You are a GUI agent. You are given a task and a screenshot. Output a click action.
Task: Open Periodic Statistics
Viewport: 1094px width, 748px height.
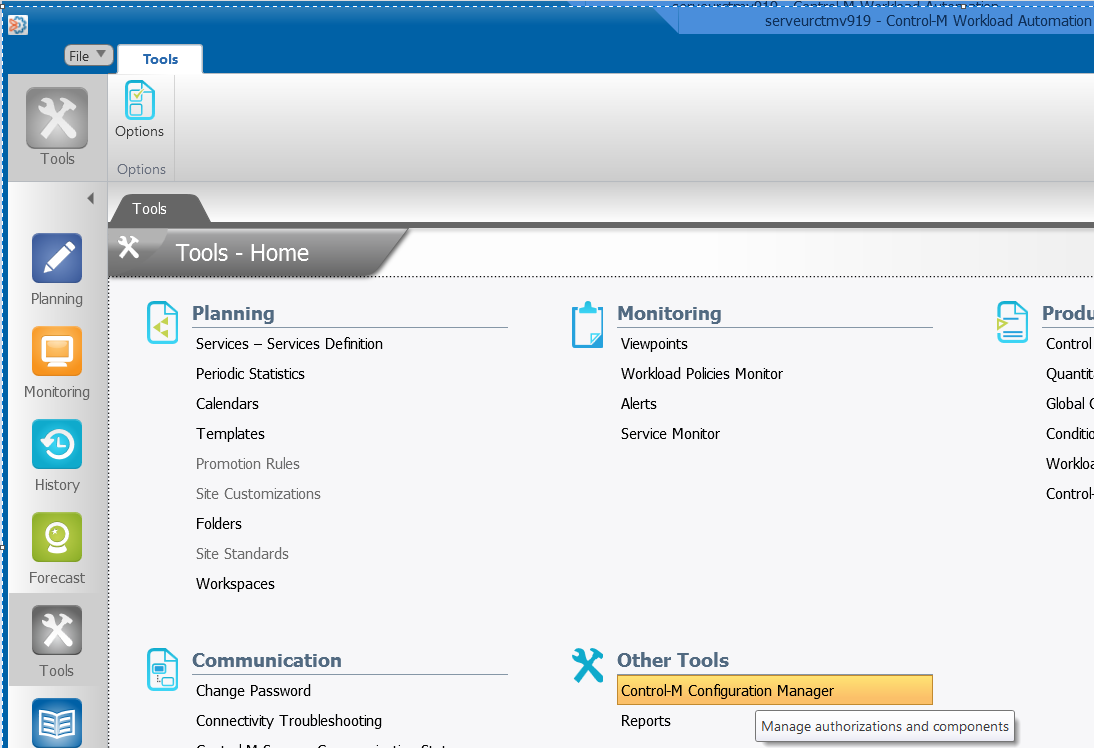(250, 374)
